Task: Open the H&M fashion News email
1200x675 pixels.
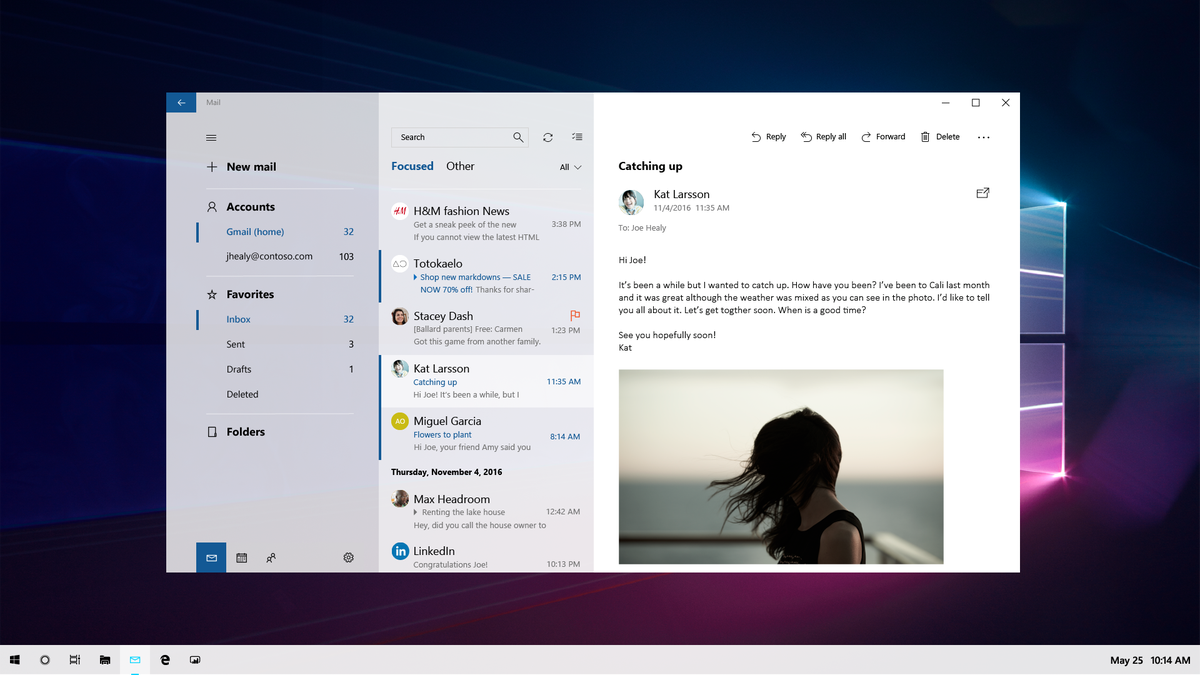Action: 486,224
